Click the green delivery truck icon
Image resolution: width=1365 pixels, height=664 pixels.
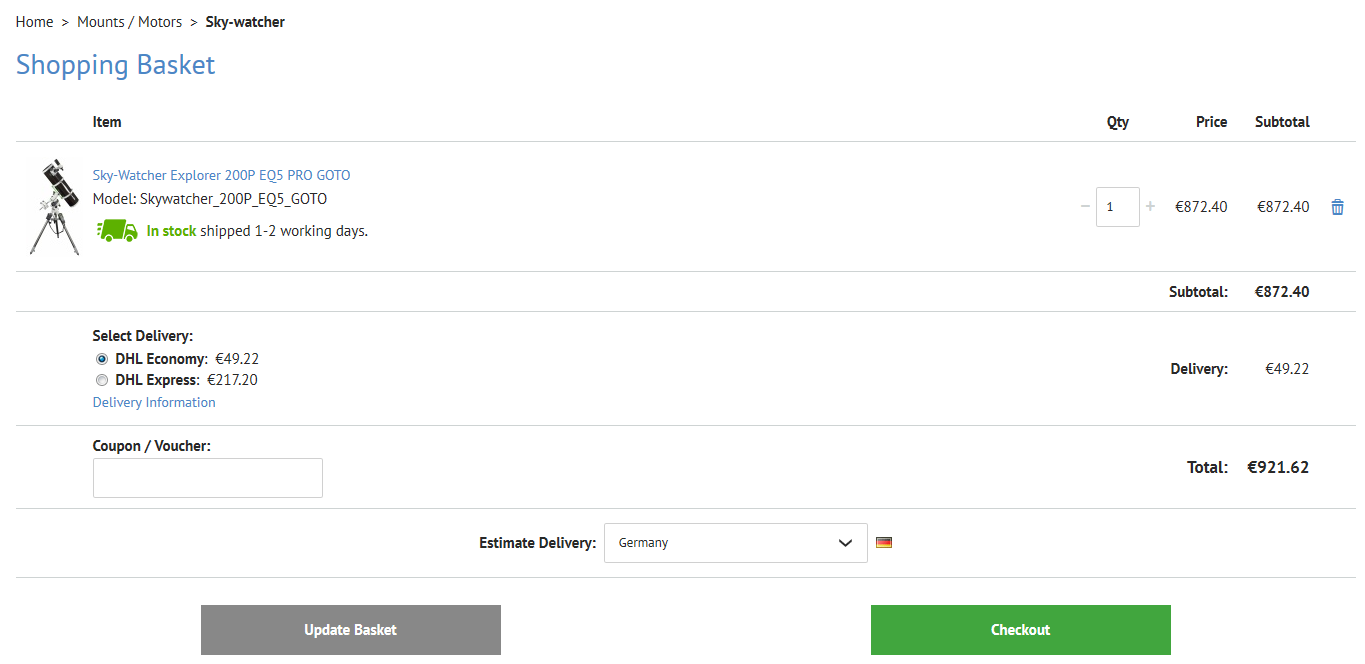(x=117, y=230)
